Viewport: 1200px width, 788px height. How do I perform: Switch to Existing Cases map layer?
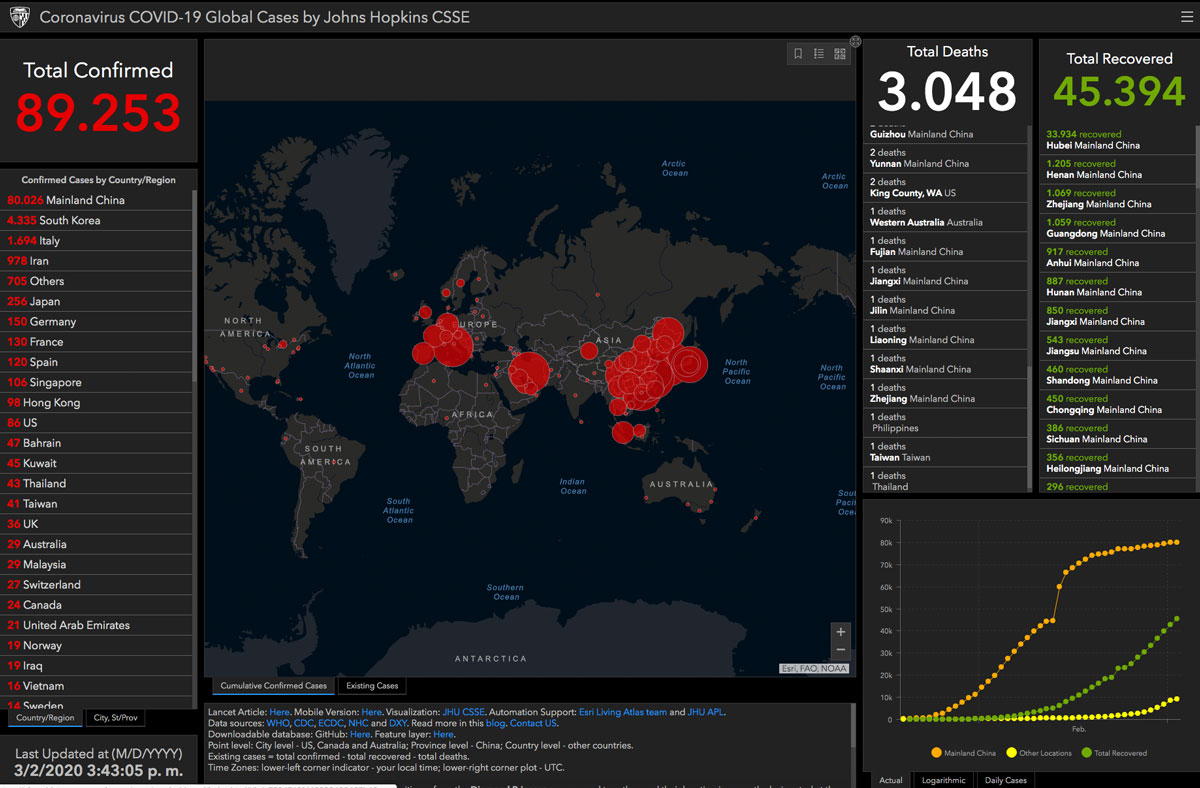click(x=372, y=686)
